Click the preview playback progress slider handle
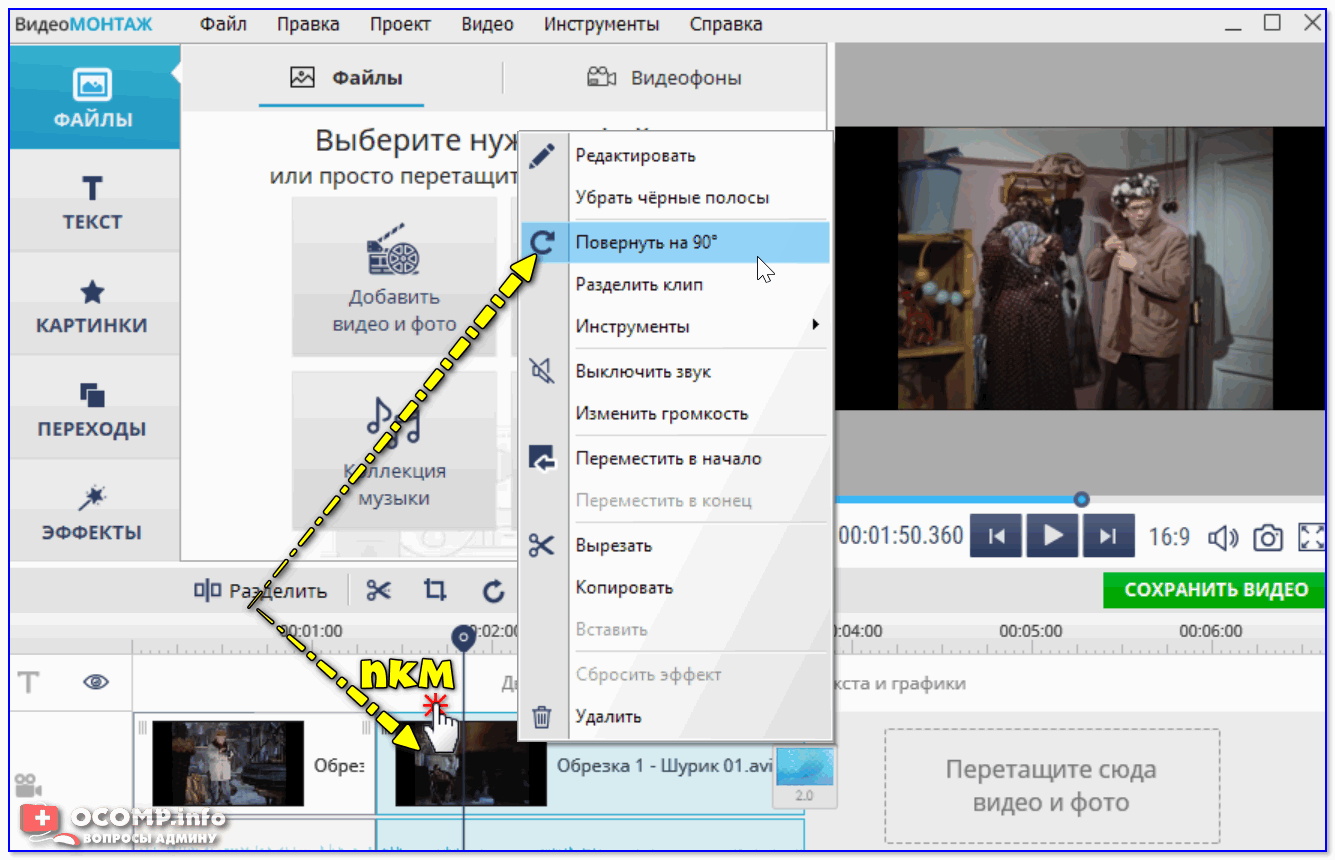The width and height of the screenshot is (1335, 860). [1081, 499]
